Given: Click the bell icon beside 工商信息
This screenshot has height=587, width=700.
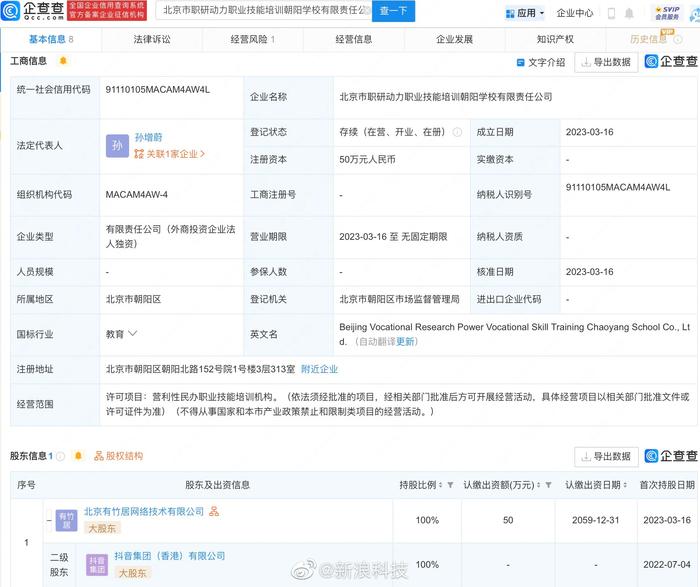Looking at the screenshot, I should tap(63, 60).
